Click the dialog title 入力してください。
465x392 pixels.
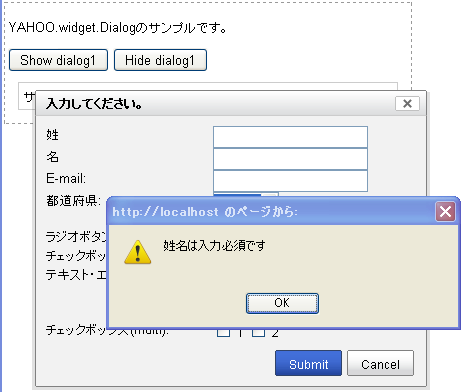click(94, 104)
